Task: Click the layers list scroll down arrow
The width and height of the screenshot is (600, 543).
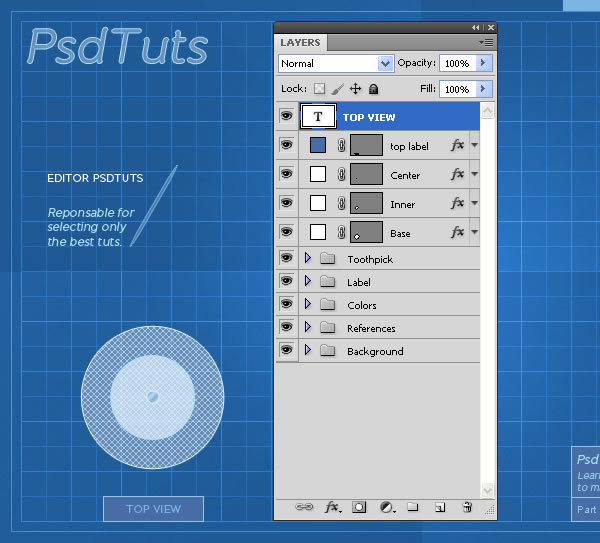Action: tap(487, 490)
